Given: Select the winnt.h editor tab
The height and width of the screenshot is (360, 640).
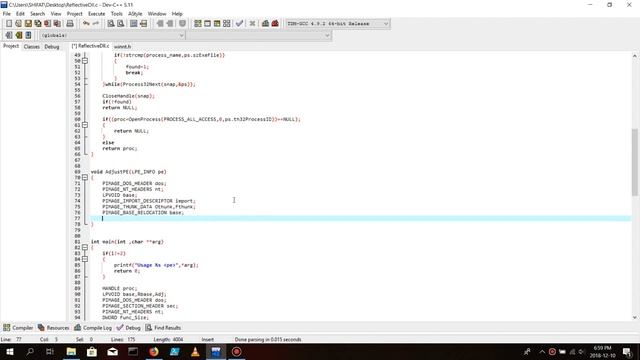Looking at the screenshot, I should coord(122,47).
